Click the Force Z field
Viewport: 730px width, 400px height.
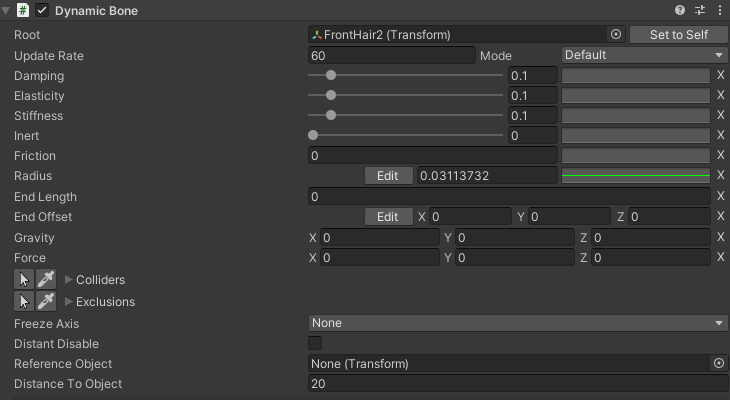651,258
